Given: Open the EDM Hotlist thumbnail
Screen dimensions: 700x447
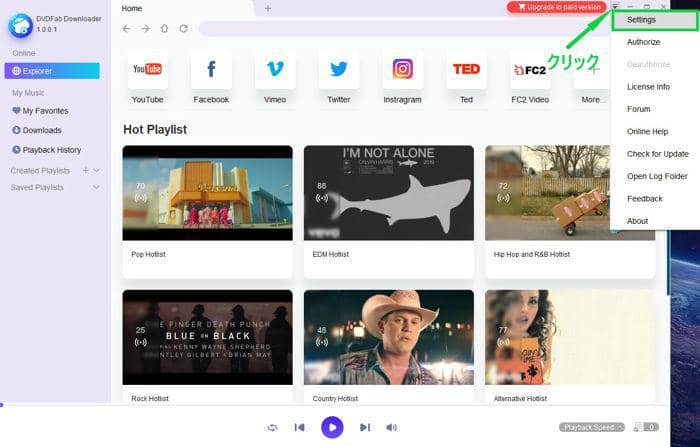Looking at the screenshot, I should [389, 193].
